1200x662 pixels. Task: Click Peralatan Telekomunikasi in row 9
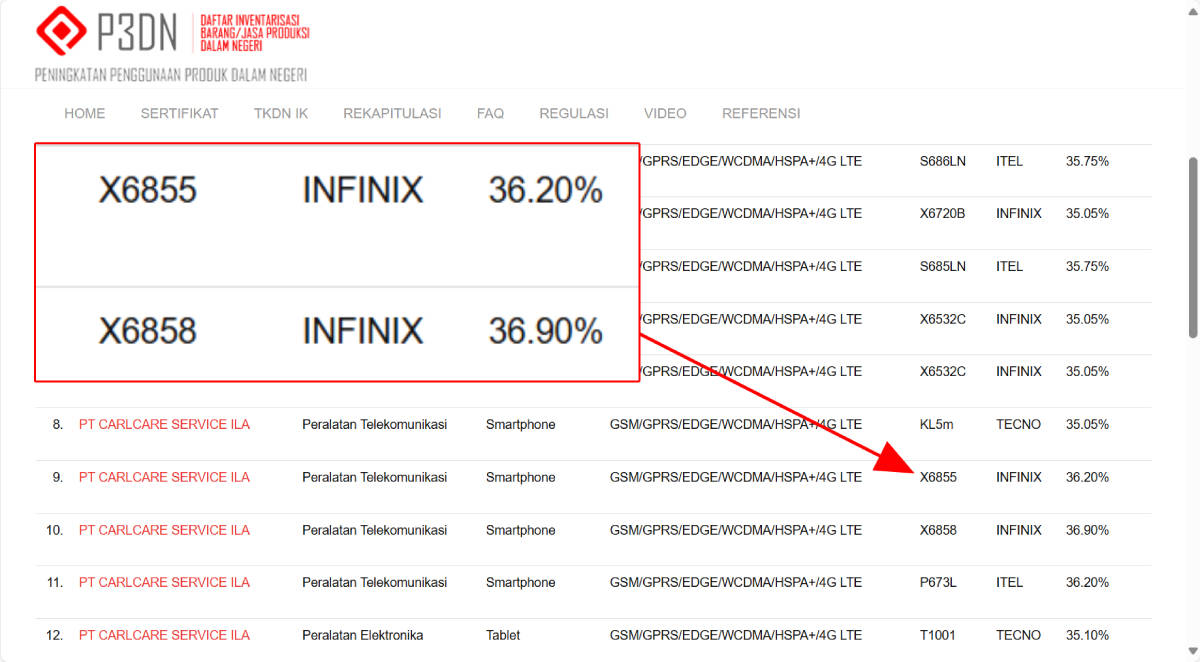(x=374, y=477)
